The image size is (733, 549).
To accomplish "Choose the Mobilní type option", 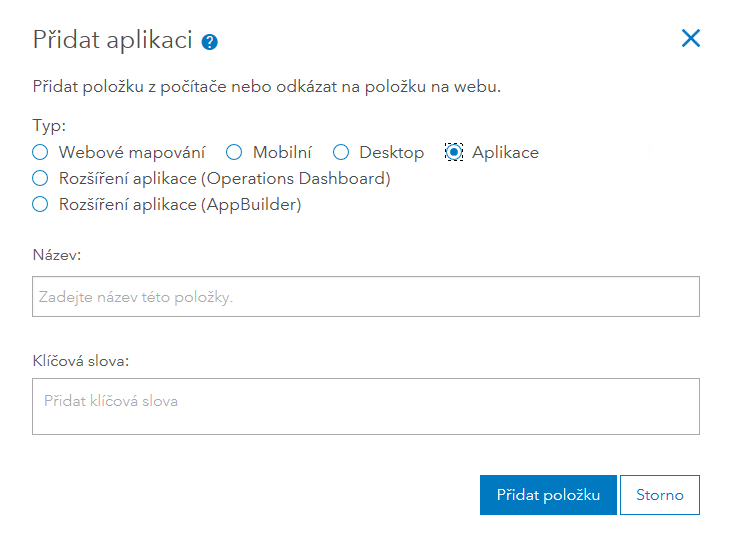I will [x=234, y=153].
